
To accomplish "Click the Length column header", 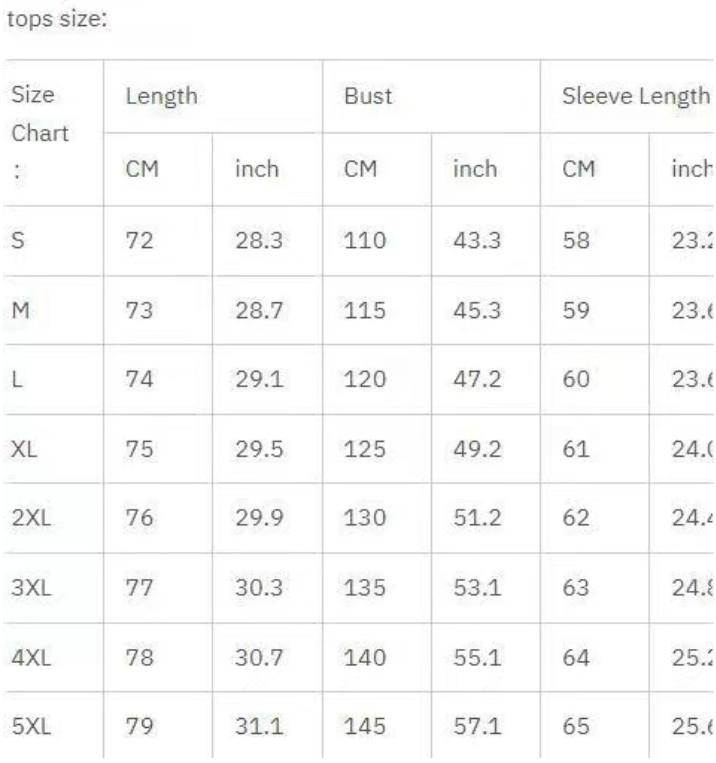I will (162, 96).
